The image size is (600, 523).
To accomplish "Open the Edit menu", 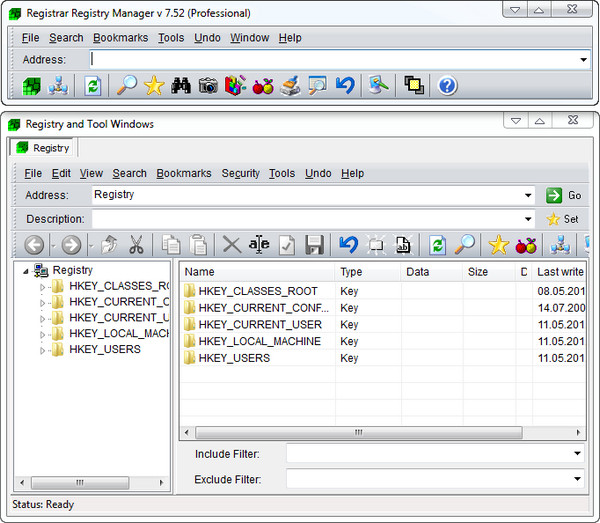I will pyautogui.click(x=61, y=173).
